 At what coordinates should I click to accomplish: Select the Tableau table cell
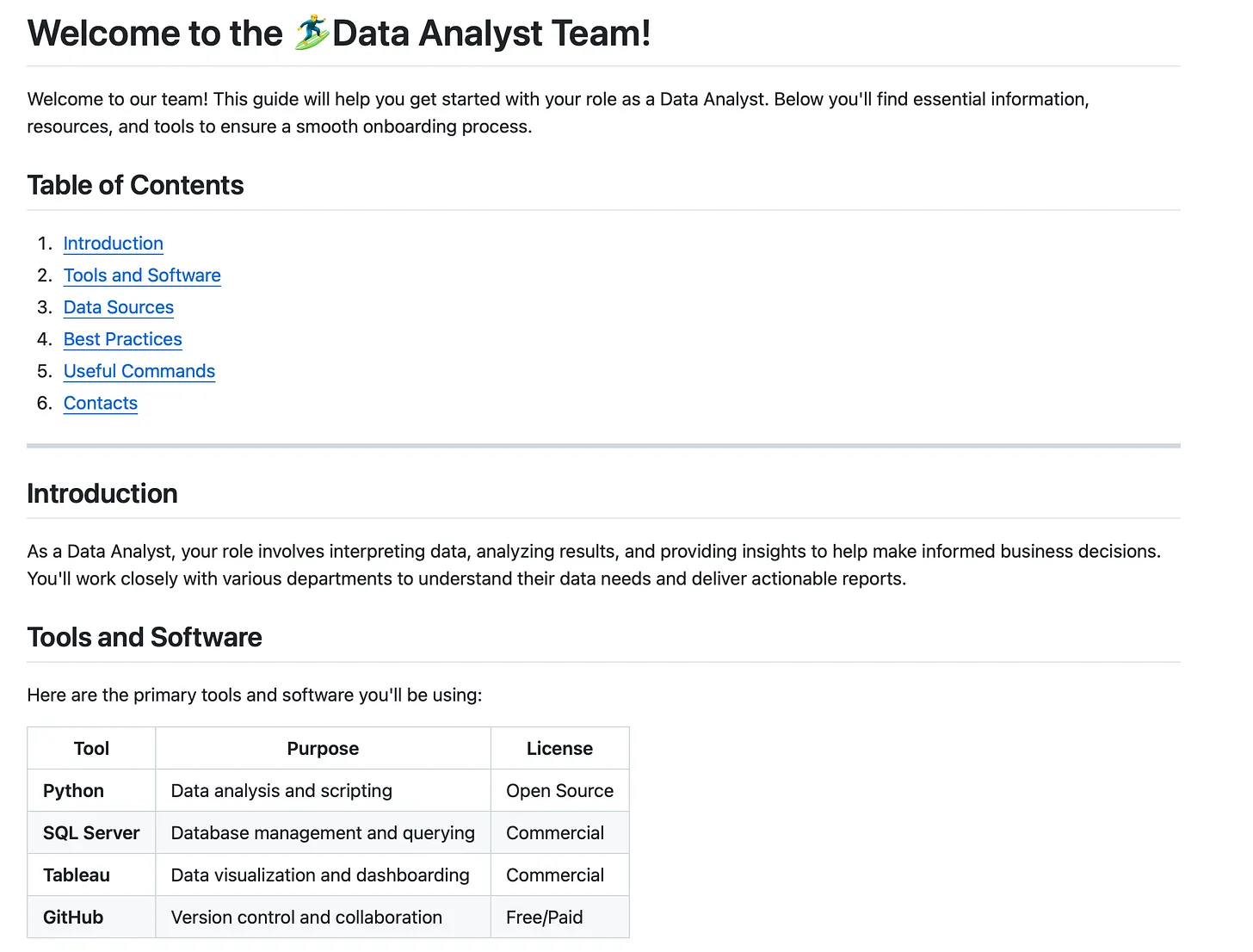pos(91,875)
